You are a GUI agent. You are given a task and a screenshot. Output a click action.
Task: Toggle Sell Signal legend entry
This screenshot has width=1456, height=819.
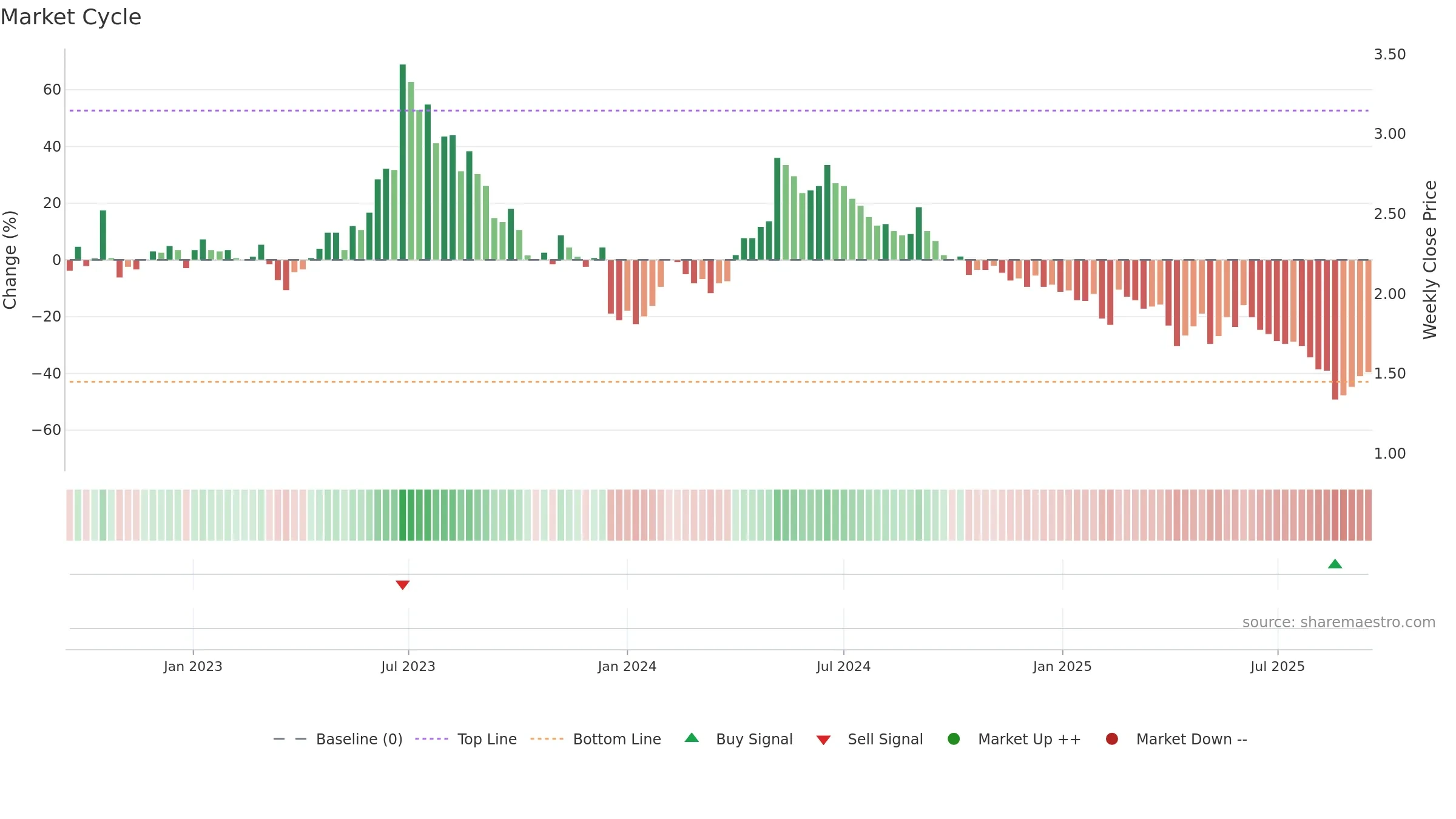pos(870,739)
